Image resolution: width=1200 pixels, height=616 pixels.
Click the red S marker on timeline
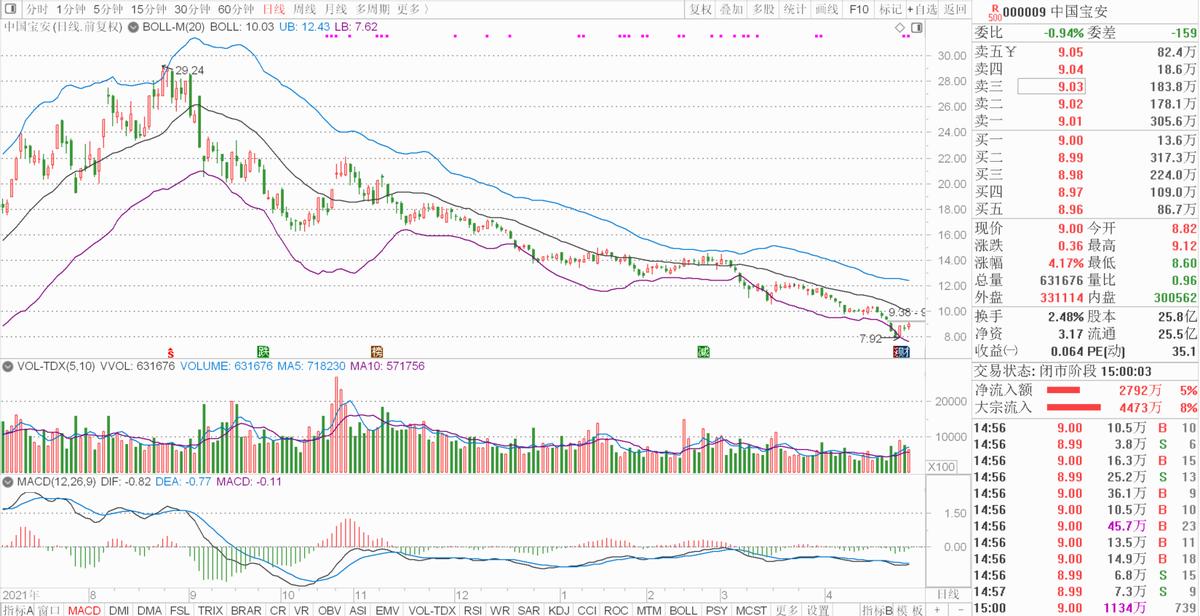tap(172, 352)
